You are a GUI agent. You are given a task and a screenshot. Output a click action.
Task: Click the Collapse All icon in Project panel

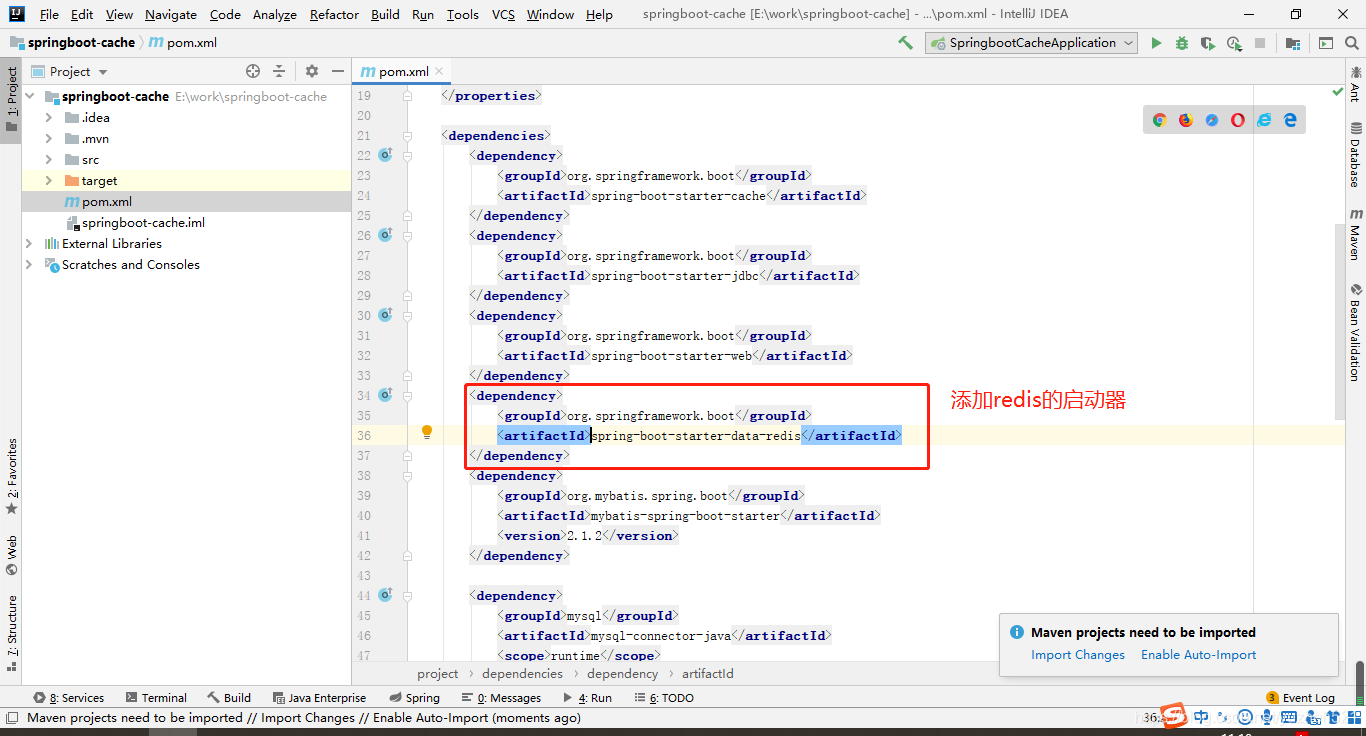pos(279,71)
